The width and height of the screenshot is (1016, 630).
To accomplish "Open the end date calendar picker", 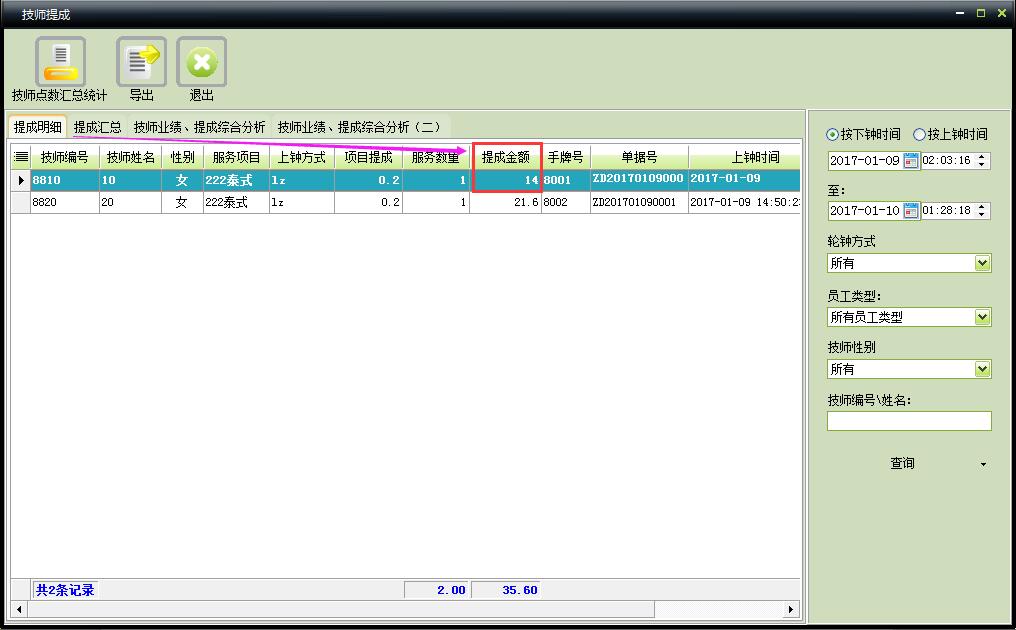I will (911, 210).
